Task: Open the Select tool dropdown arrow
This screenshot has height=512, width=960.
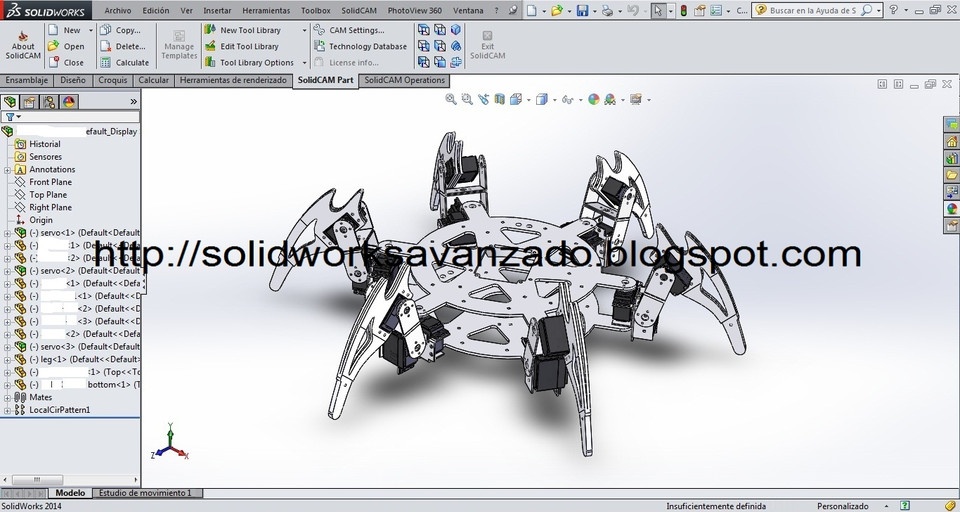Action: (x=670, y=10)
